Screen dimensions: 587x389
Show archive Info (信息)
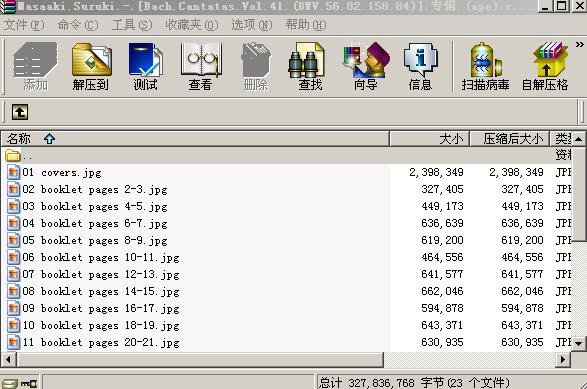(420, 66)
